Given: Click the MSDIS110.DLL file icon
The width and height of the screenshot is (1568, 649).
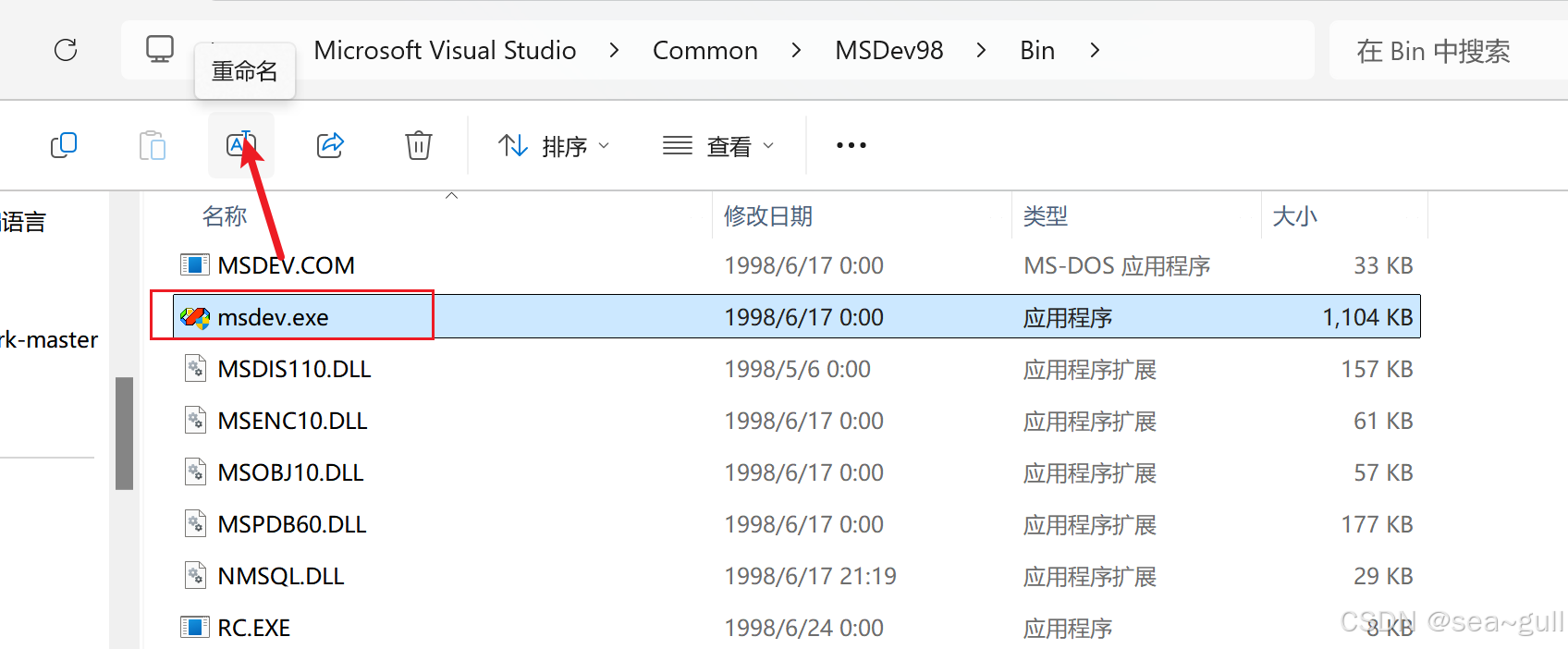Looking at the screenshot, I should tap(195, 369).
